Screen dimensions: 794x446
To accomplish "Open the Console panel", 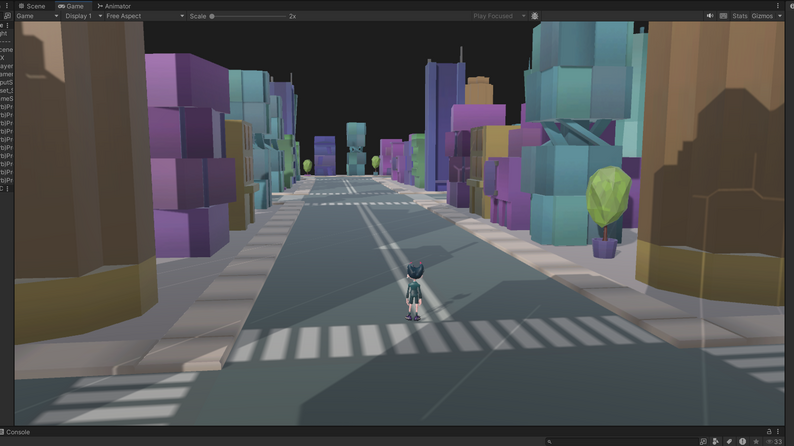I will (17, 432).
